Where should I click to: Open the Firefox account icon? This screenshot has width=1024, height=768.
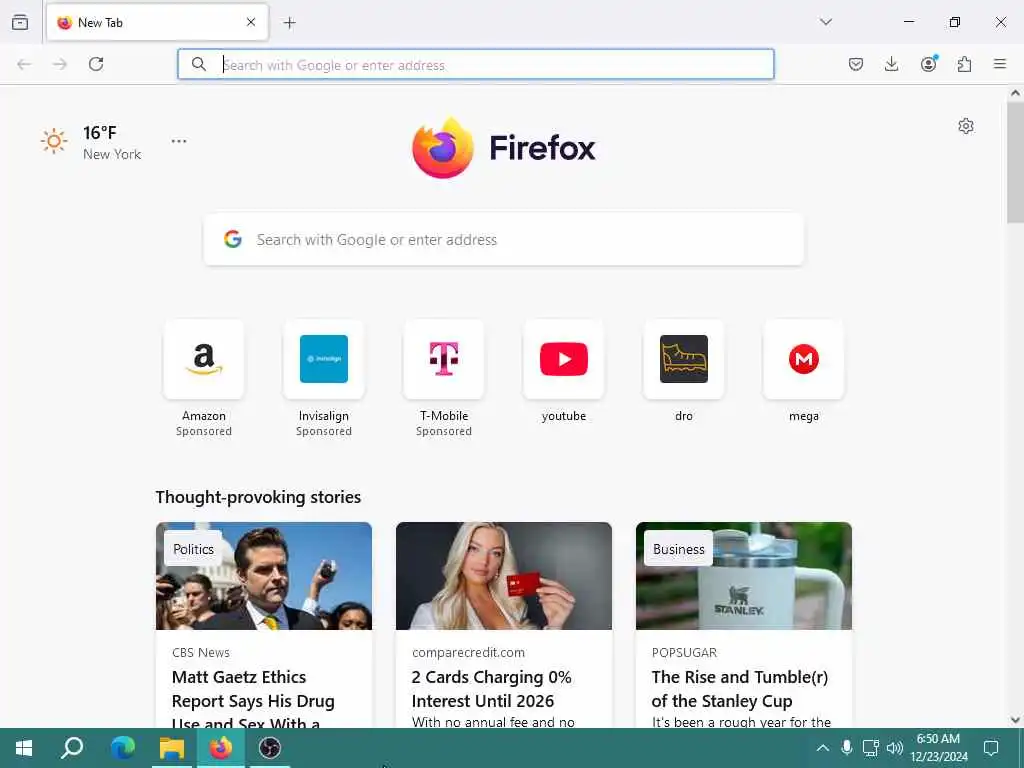[x=928, y=64]
